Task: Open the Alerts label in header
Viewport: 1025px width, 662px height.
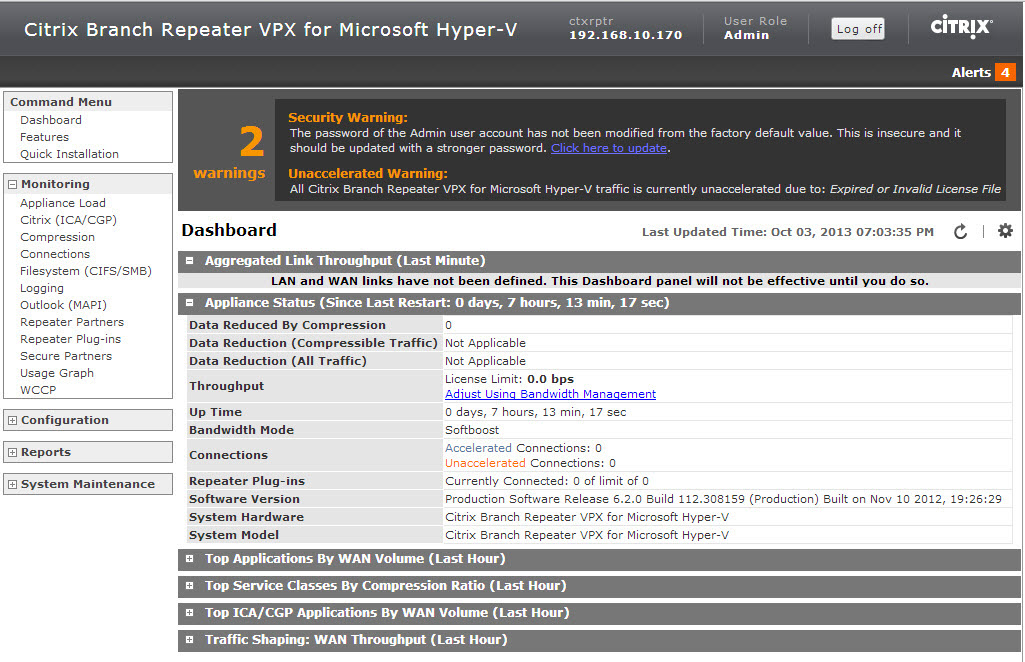Action: pyautogui.click(x=971, y=73)
